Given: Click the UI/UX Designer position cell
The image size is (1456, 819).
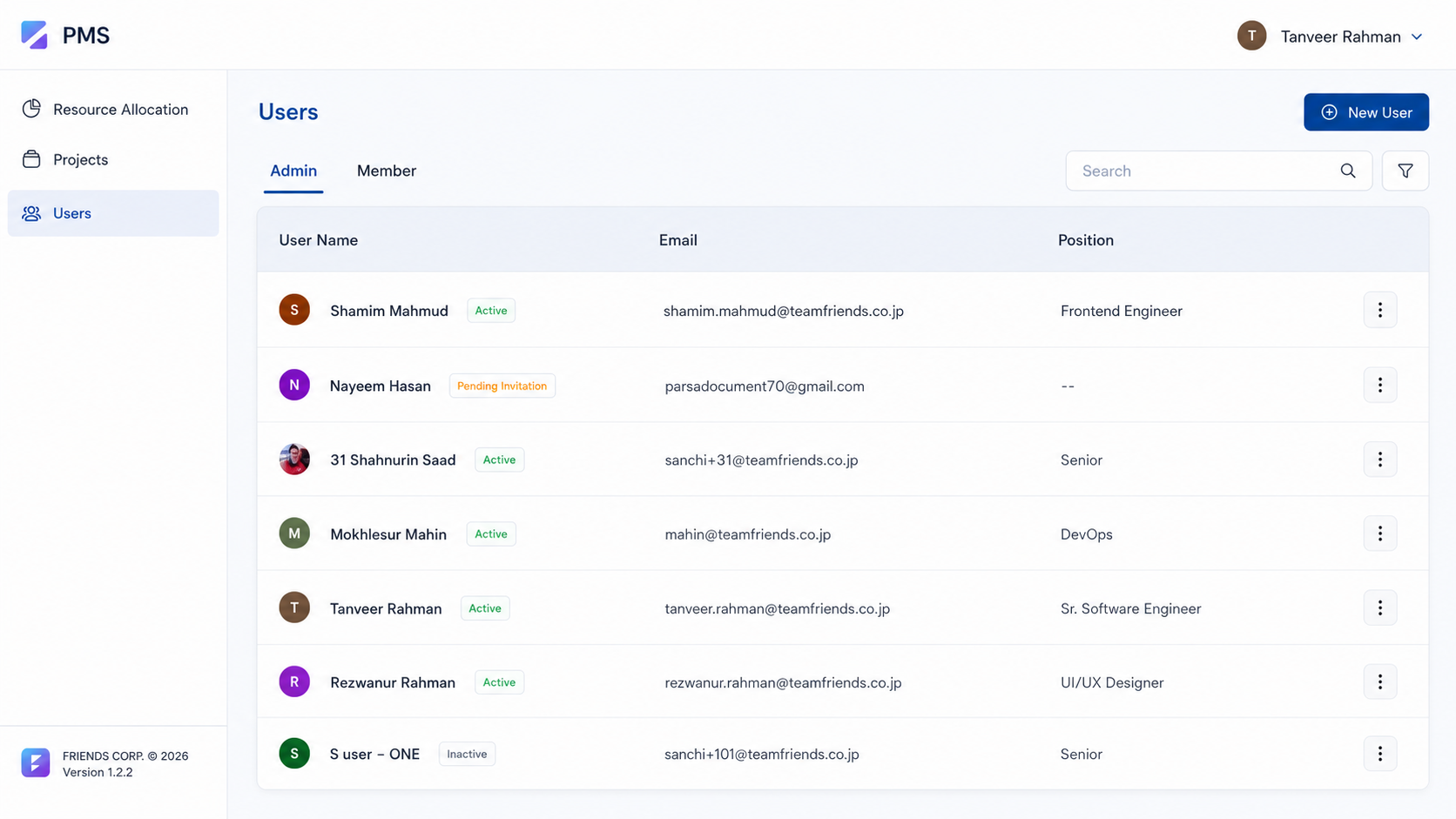Looking at the screenshot, I should 1111,682.
